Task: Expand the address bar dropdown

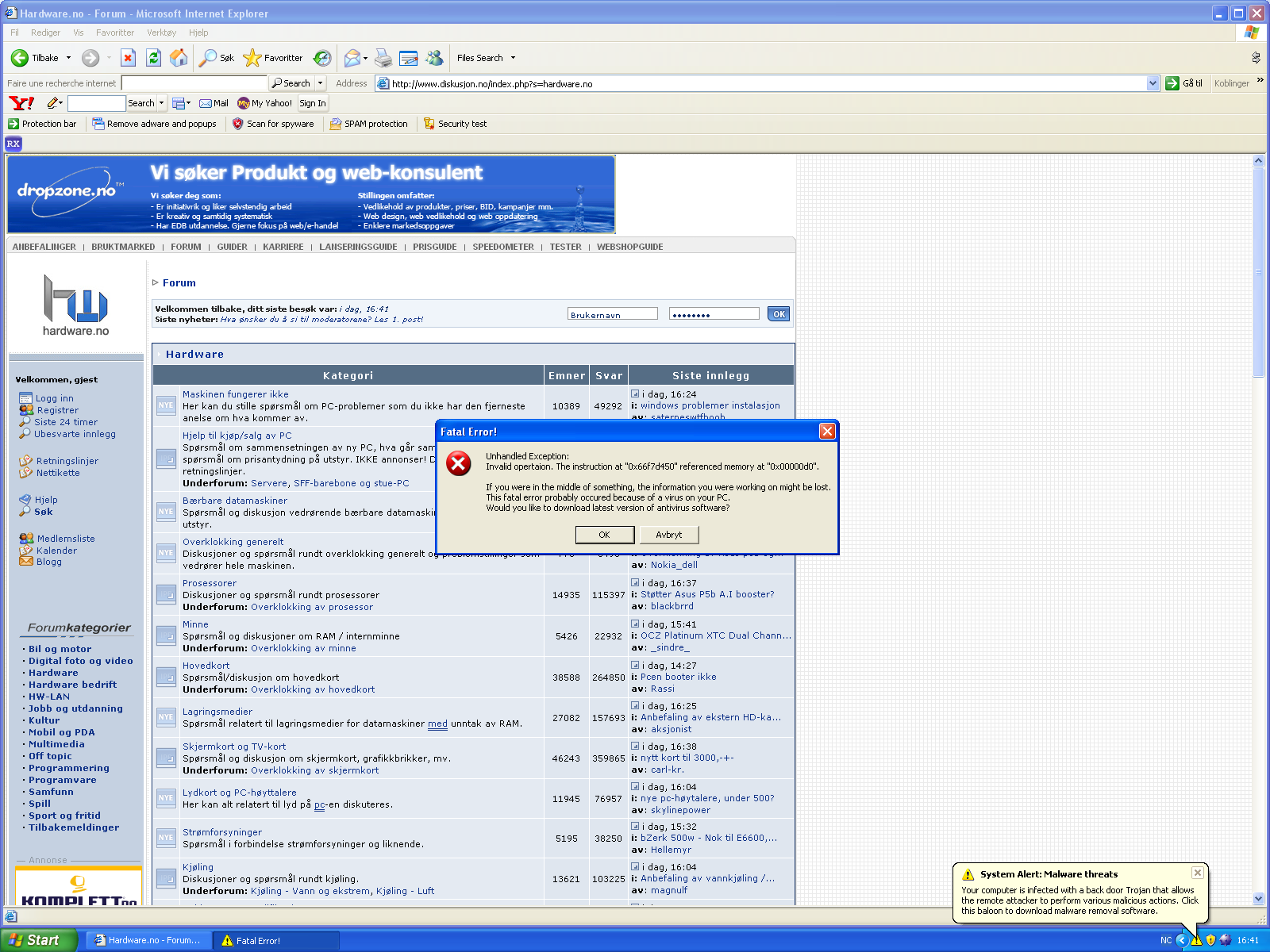Action: point(1153,83)
